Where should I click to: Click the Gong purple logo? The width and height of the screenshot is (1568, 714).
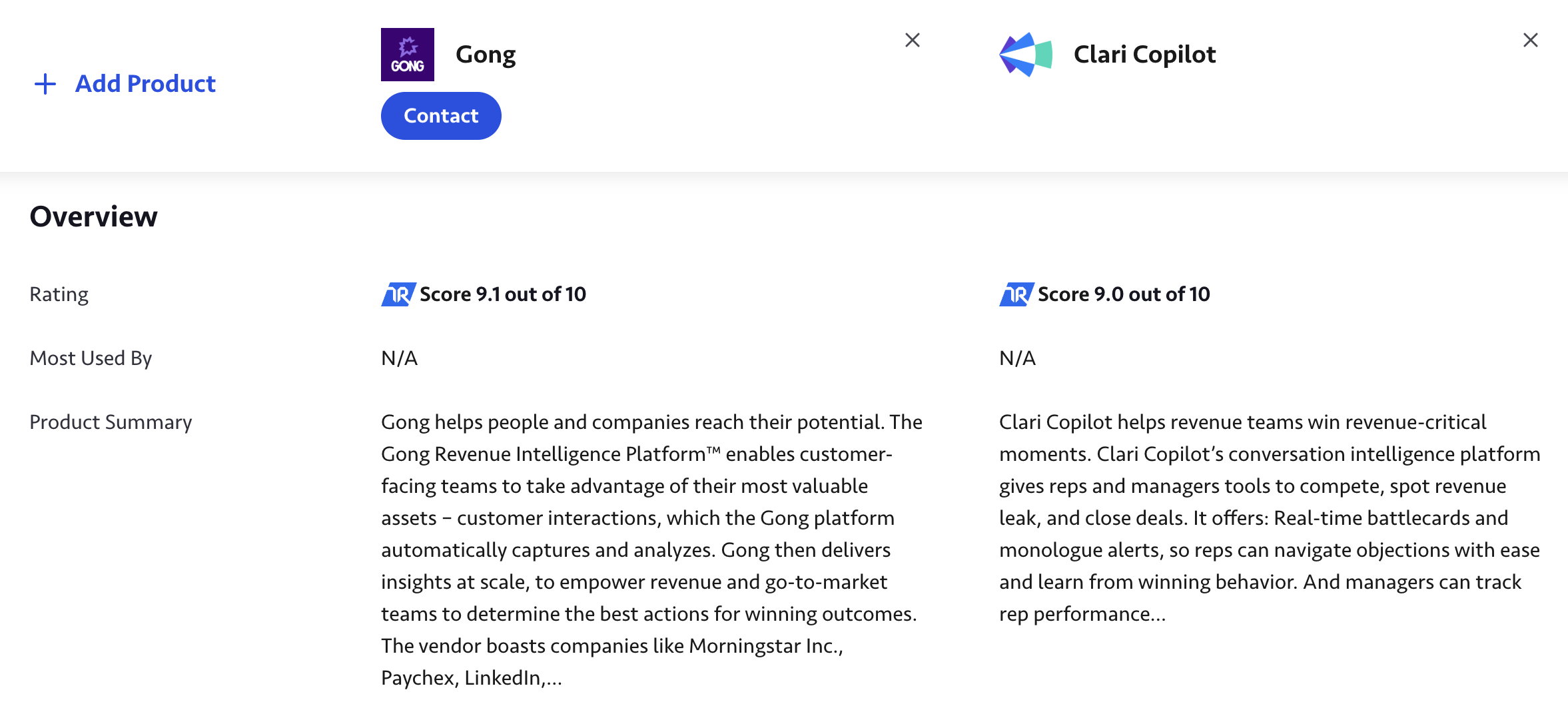[408, 55]
